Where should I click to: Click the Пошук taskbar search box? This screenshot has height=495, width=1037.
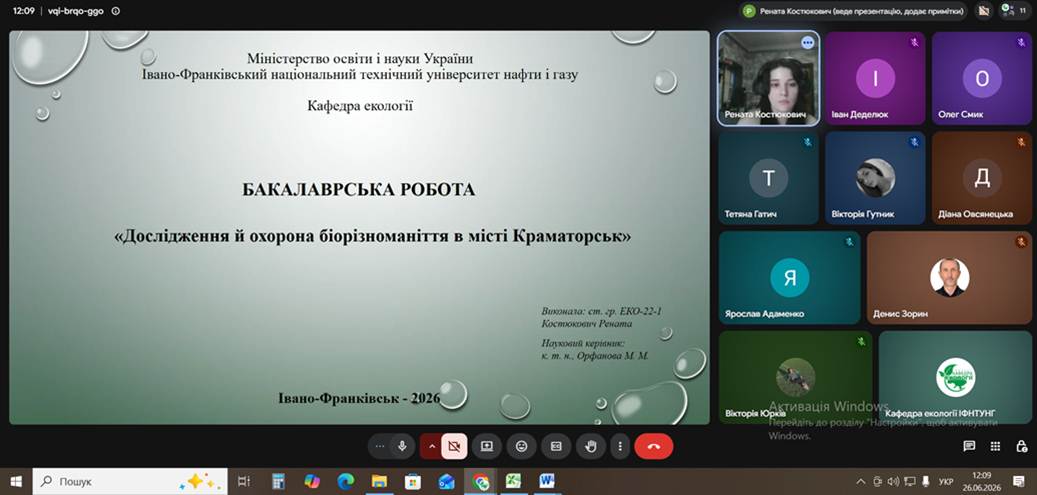point(130,482)
